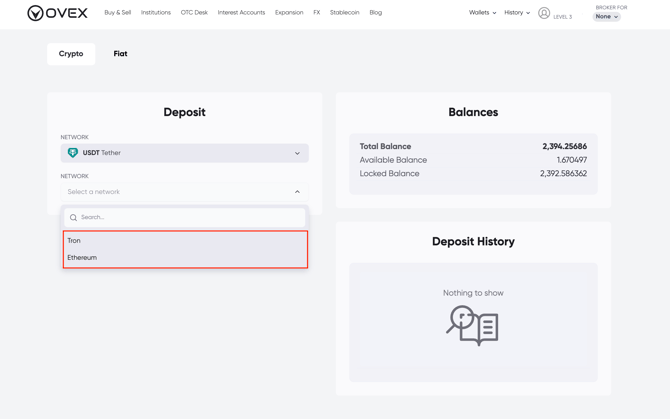
Task: Click the Nothing to show message
Action: click(x=473, y=293)
